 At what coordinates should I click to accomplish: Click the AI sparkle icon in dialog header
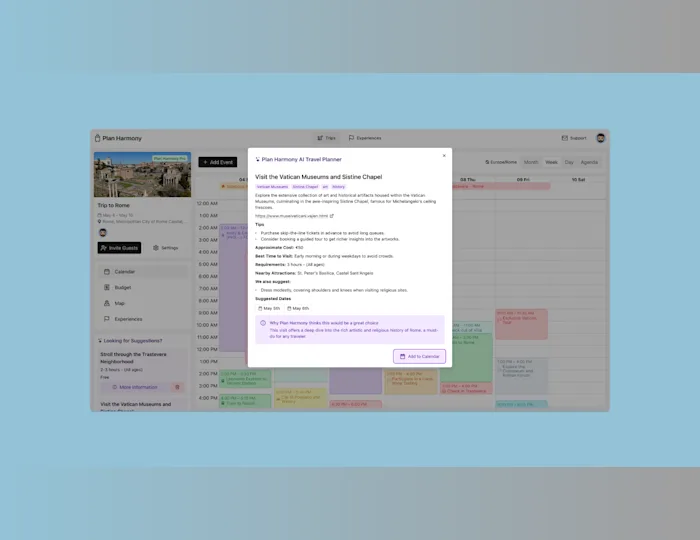click(258, 159)
